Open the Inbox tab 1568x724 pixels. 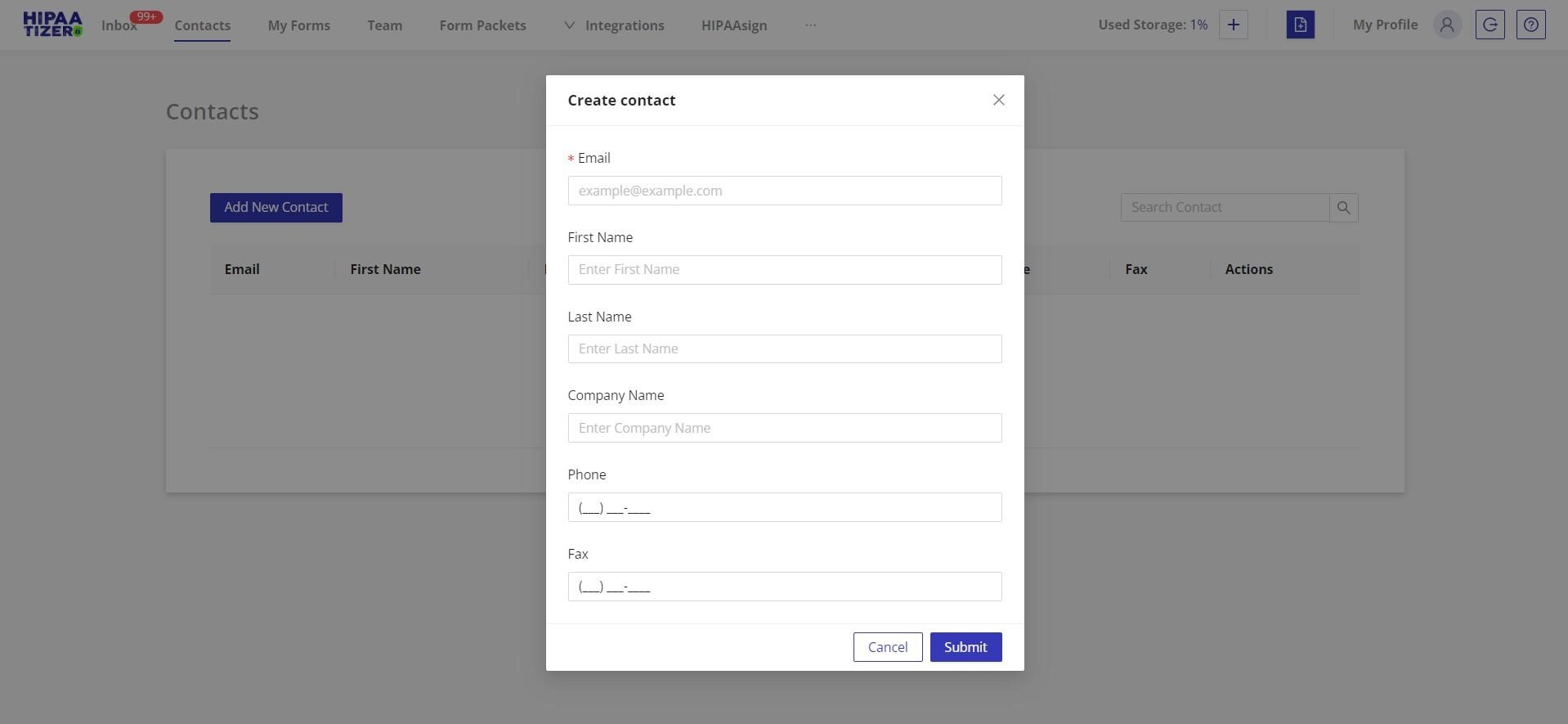(119, 25)
